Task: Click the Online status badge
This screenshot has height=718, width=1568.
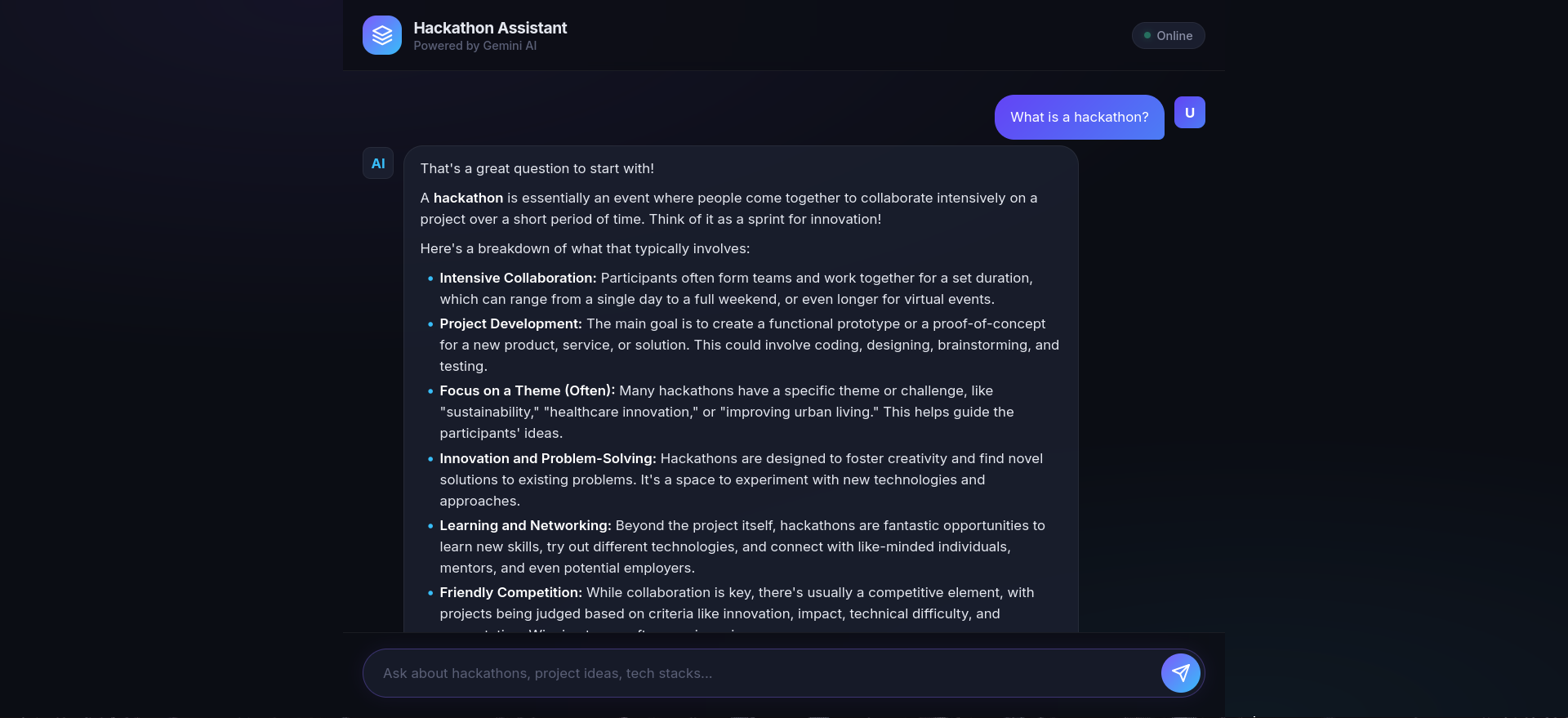Action: click(x=1168, y=36)
